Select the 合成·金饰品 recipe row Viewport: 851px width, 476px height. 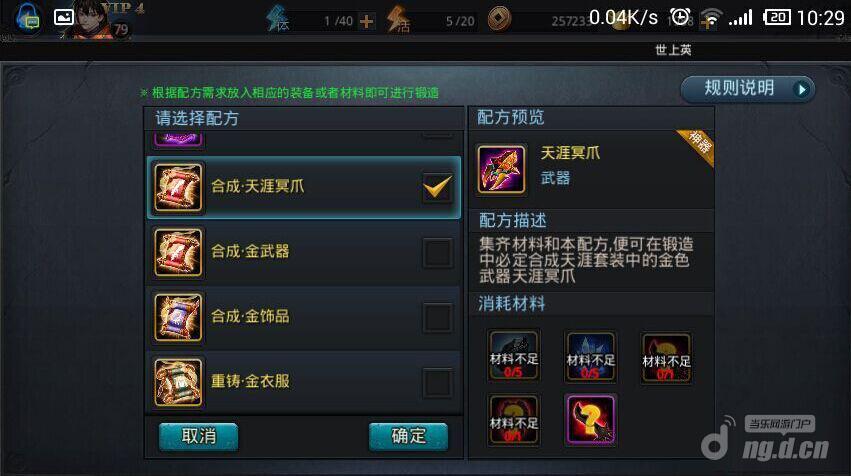tap(304, 318)
